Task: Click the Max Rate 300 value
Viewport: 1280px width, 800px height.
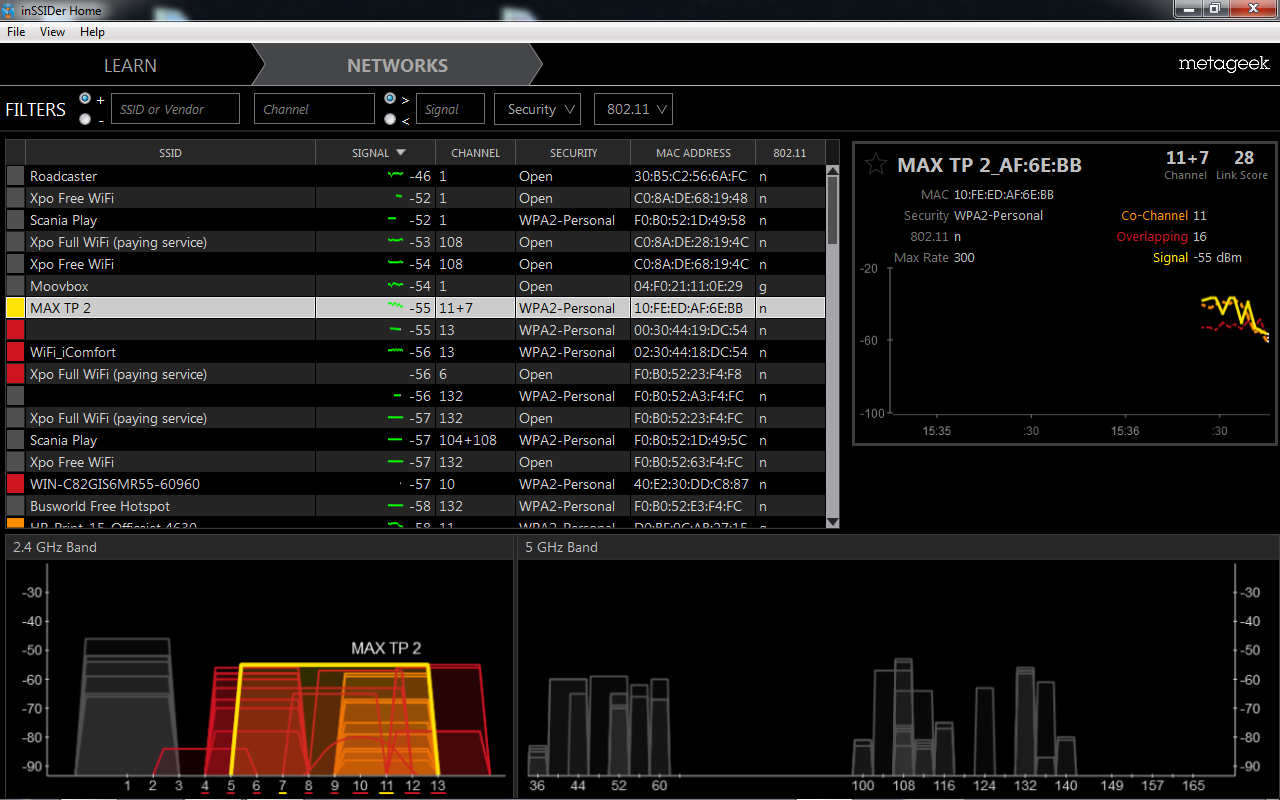Action: pyautogui.click(x=964, y=257)
